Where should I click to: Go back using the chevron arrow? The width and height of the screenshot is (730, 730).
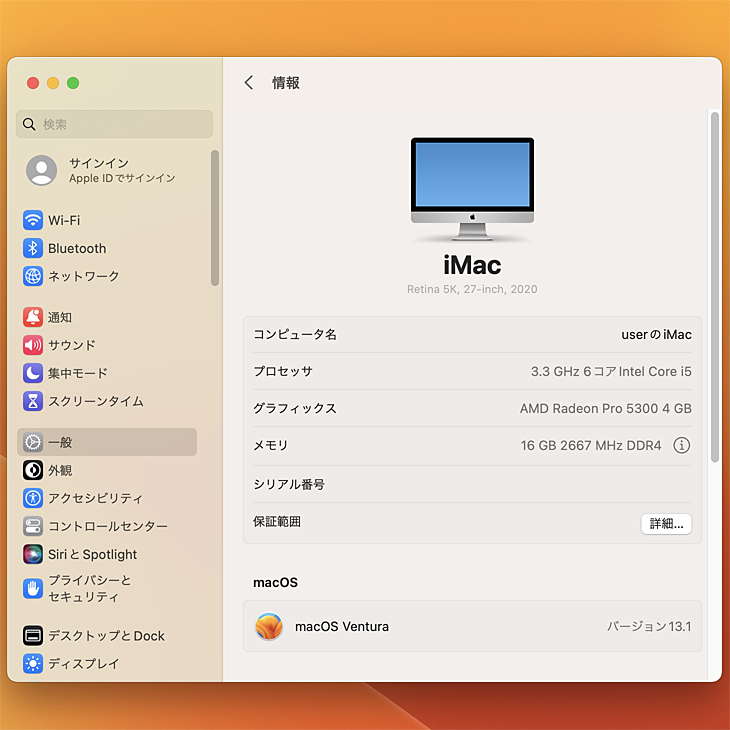pos(249,83)
